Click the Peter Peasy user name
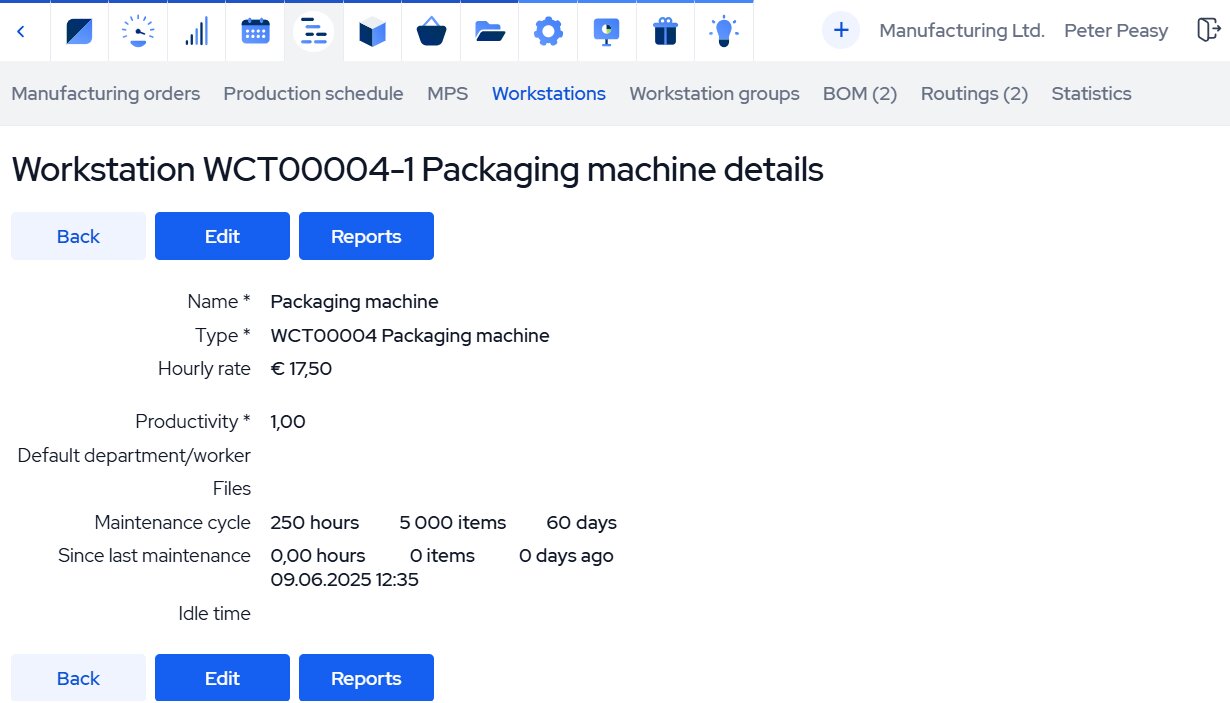 point(1115,31)
